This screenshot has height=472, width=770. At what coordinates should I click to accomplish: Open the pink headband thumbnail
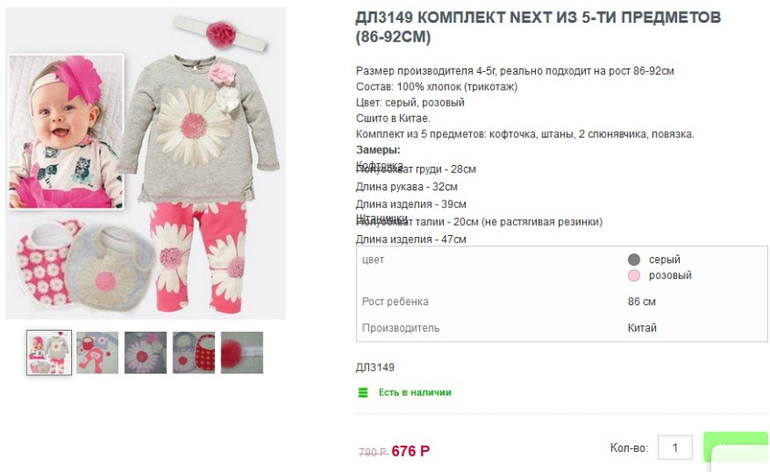point(241,352)
